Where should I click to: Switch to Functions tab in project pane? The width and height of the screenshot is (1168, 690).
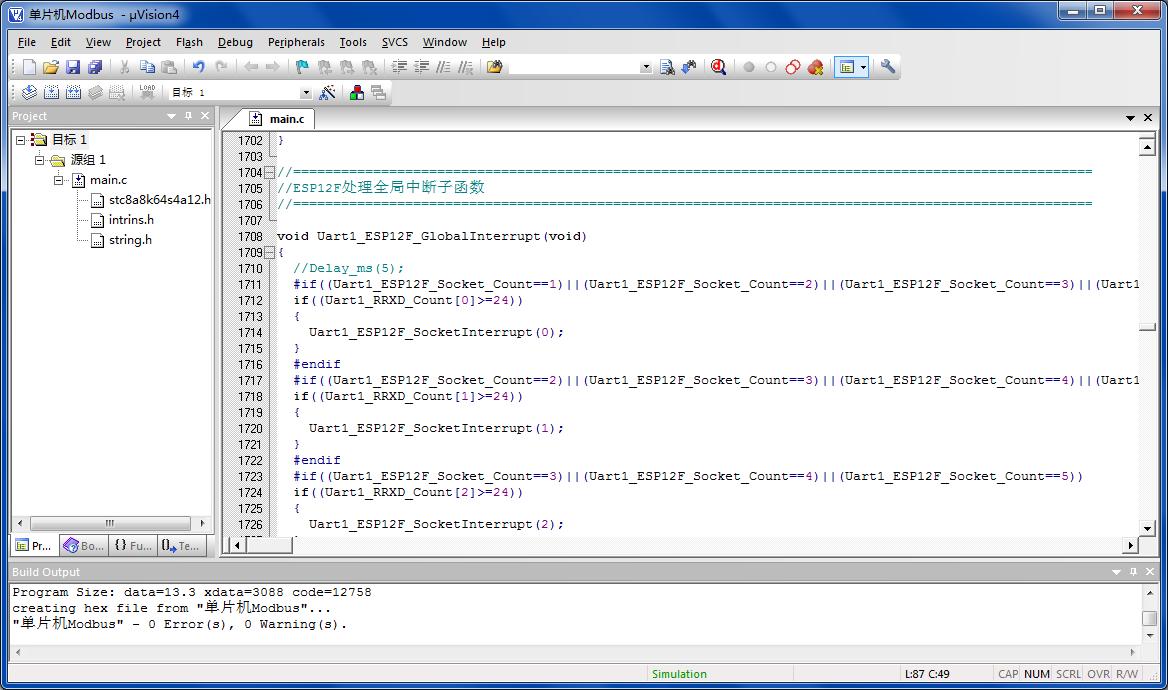click(133, 545)
